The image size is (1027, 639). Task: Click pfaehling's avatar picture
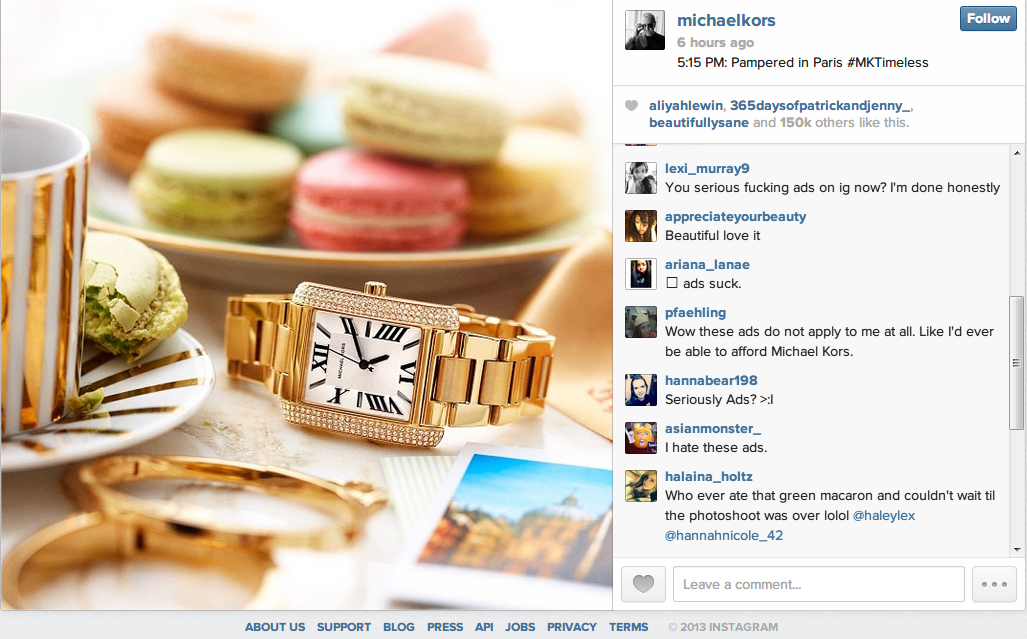coord(641,322)
